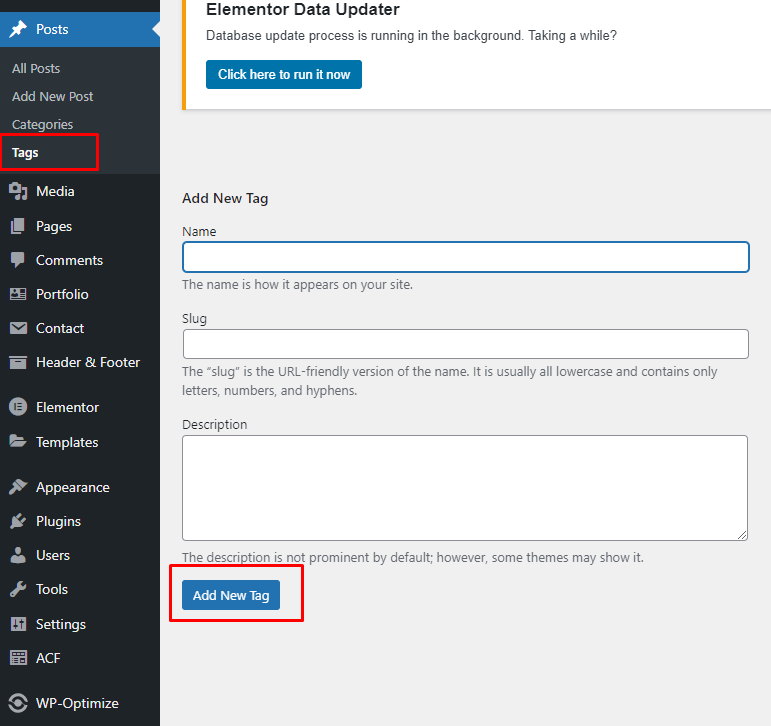The width and height of the screenshot is (771, 726).
Task: Click the Plugins plug icon
Action: pos(18,521)
